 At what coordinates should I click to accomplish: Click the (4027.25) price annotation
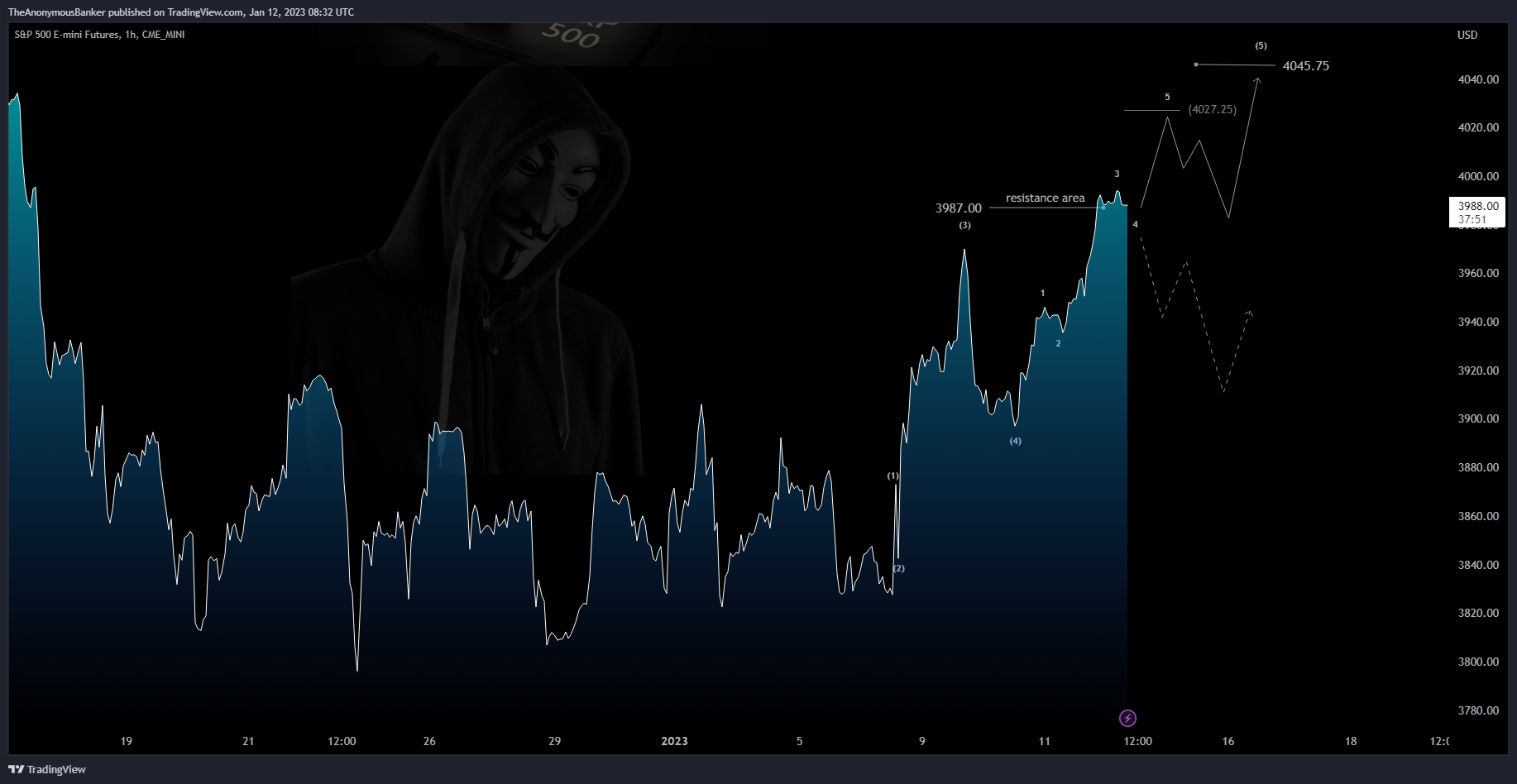tap(1213, 109)
